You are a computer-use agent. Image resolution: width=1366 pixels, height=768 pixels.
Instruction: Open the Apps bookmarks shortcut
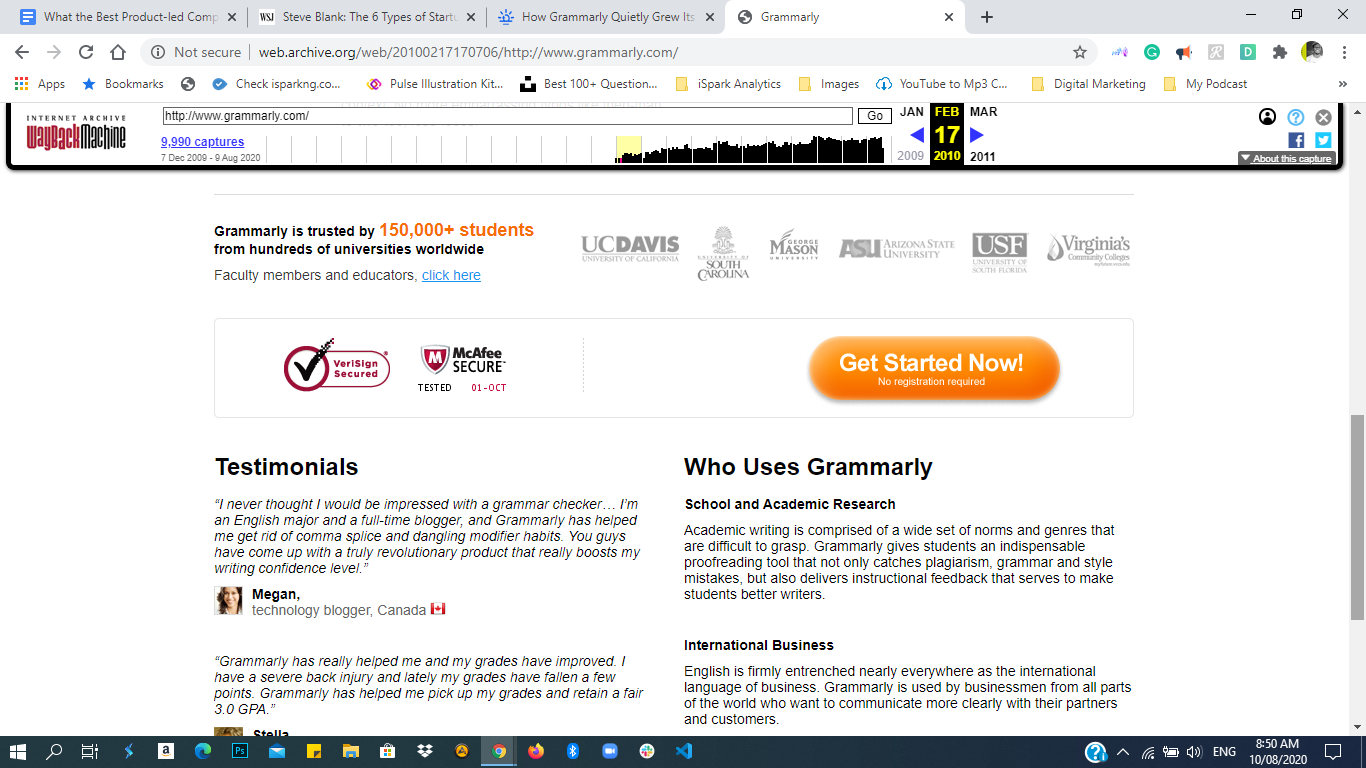click(40, 84)
